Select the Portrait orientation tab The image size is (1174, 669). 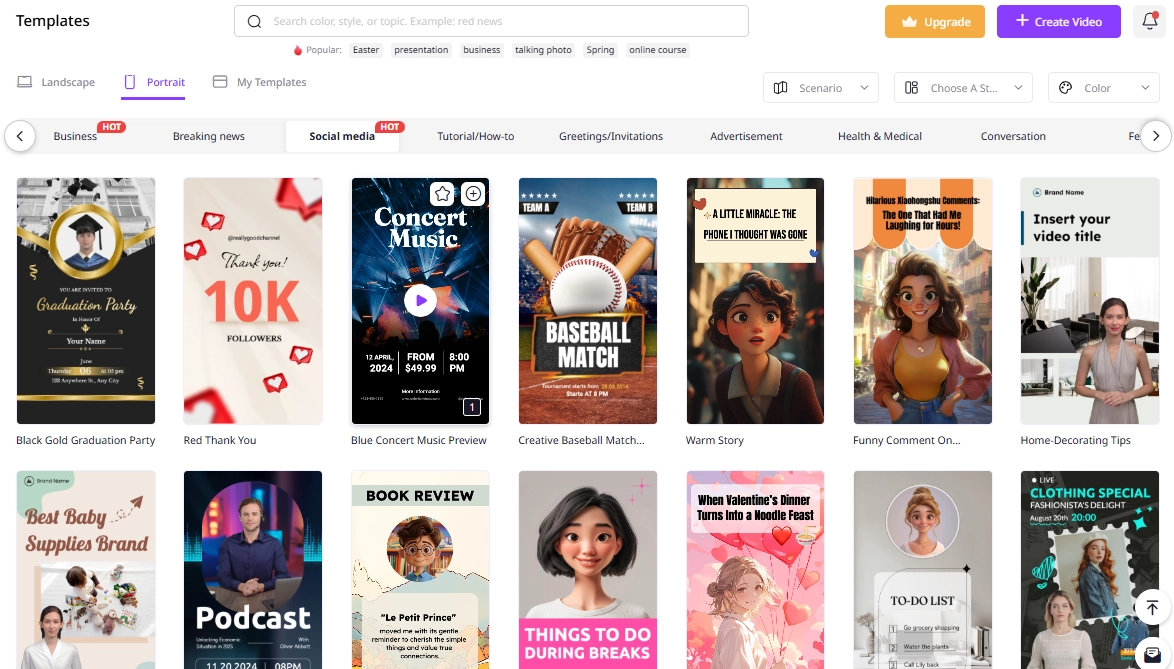pyautogui.click(x=154, y=82)
